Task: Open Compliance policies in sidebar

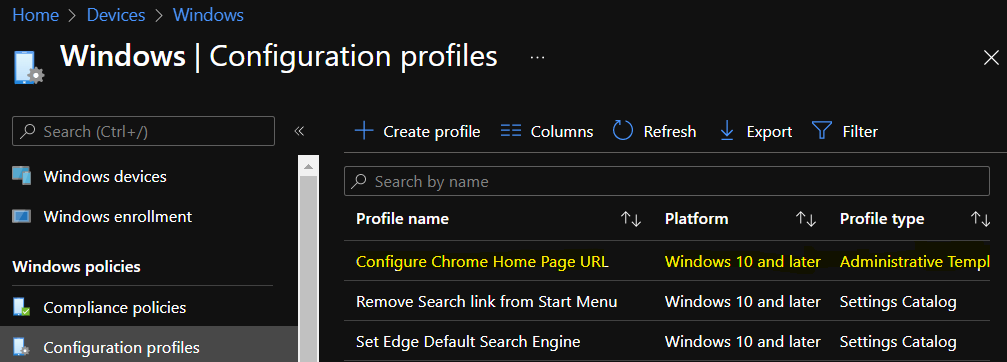Action: click(x=114, y=307)
